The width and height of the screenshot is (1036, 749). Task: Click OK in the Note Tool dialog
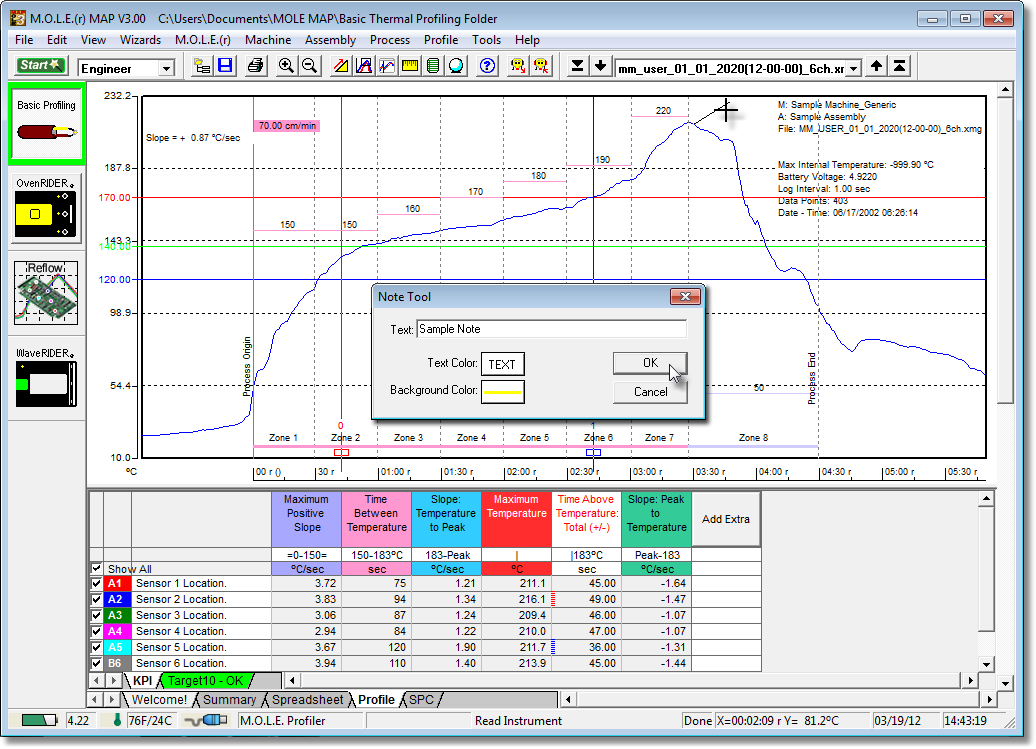point(650,363)
